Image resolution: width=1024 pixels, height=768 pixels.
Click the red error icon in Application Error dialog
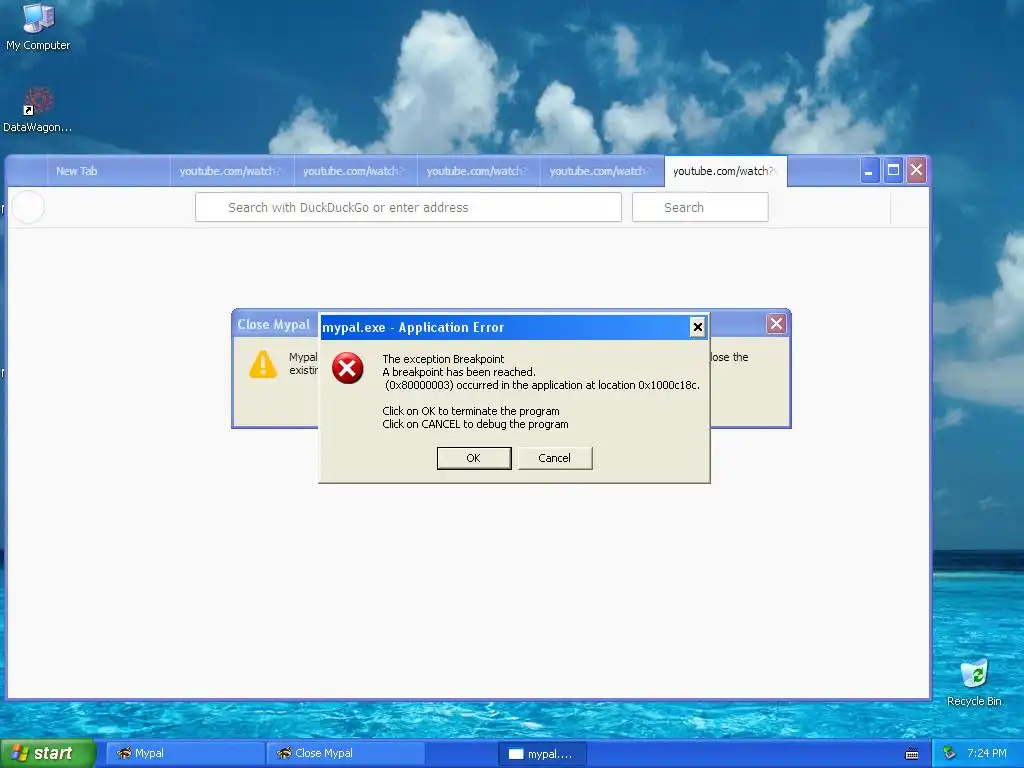point(347,368)
